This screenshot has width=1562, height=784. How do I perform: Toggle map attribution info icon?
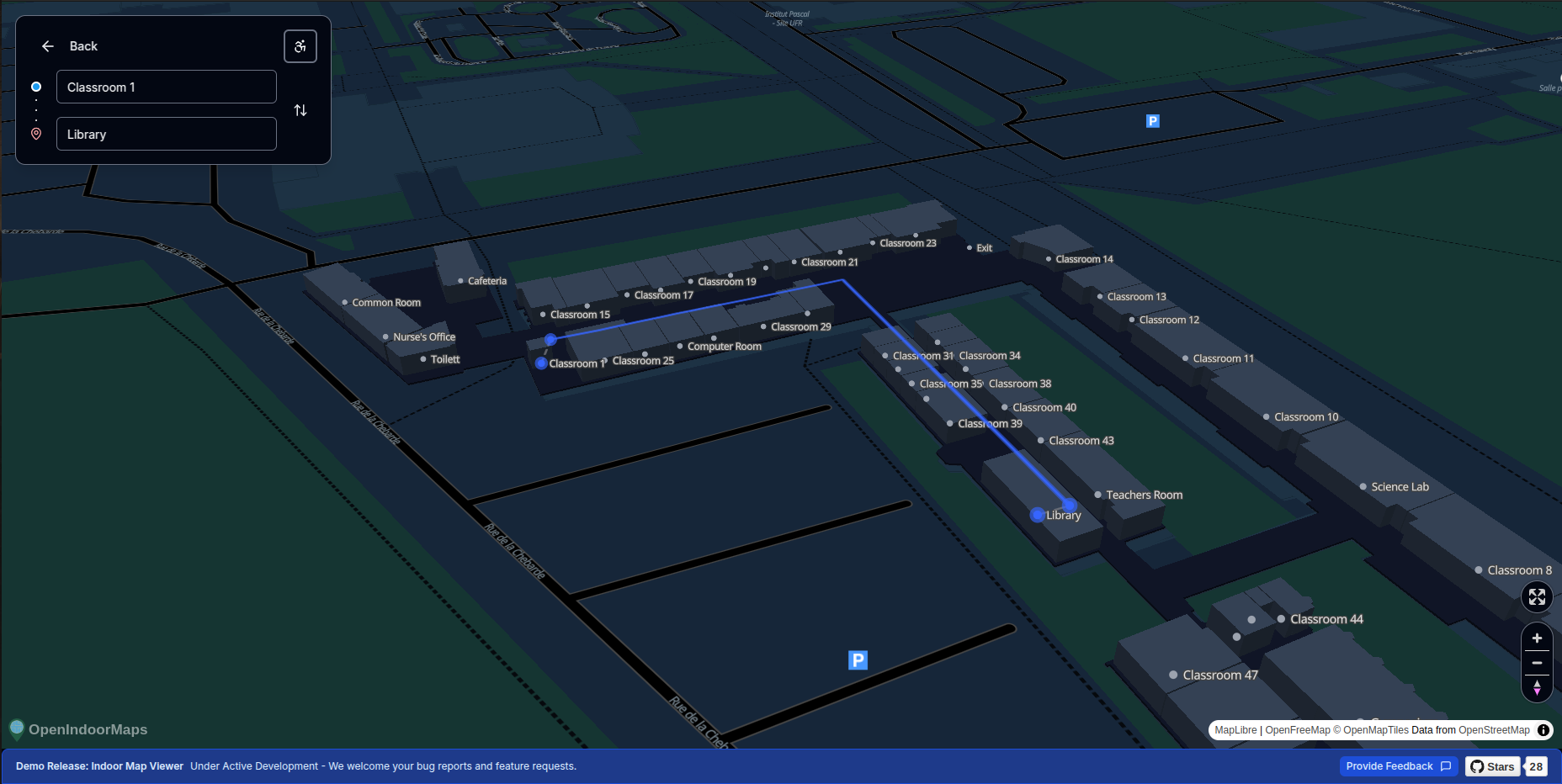tap(1543, 730)
